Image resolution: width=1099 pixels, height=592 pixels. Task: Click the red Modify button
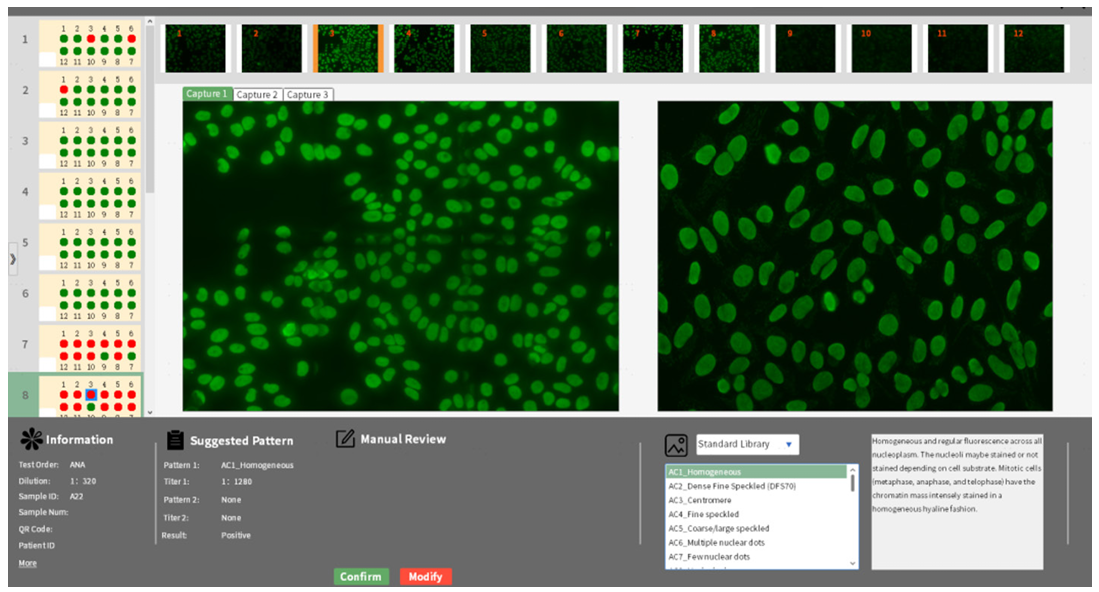[x=425, y=577]
